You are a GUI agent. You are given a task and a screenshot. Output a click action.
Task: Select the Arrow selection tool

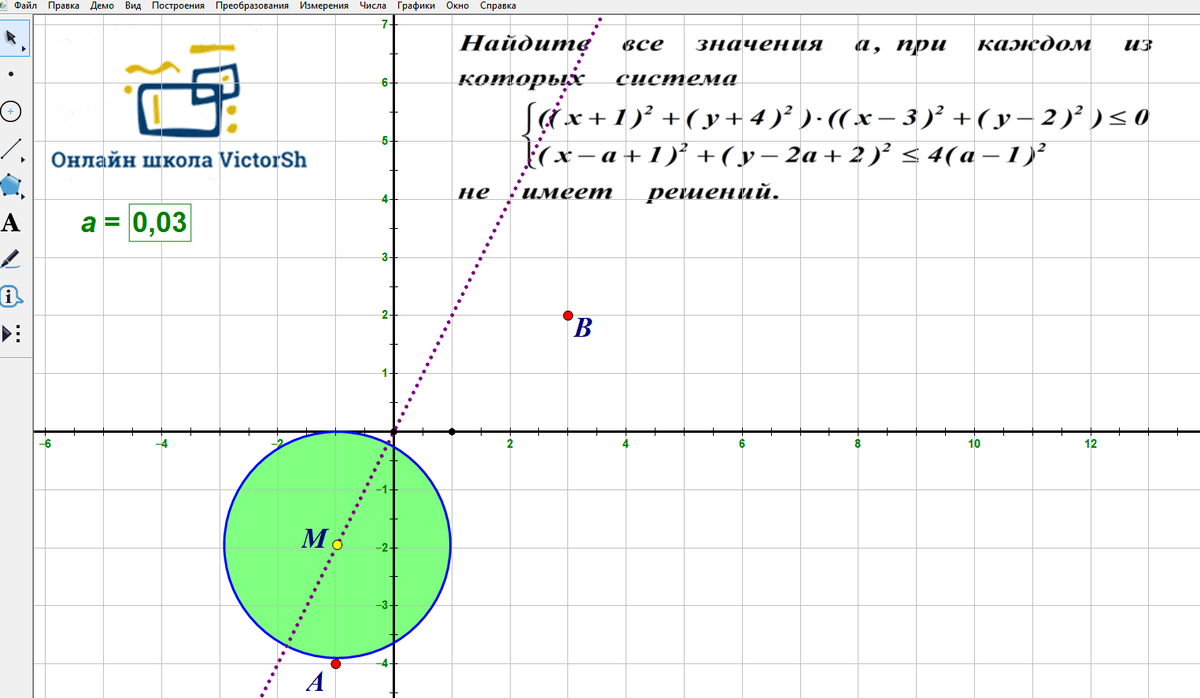(x=12, y=38)
